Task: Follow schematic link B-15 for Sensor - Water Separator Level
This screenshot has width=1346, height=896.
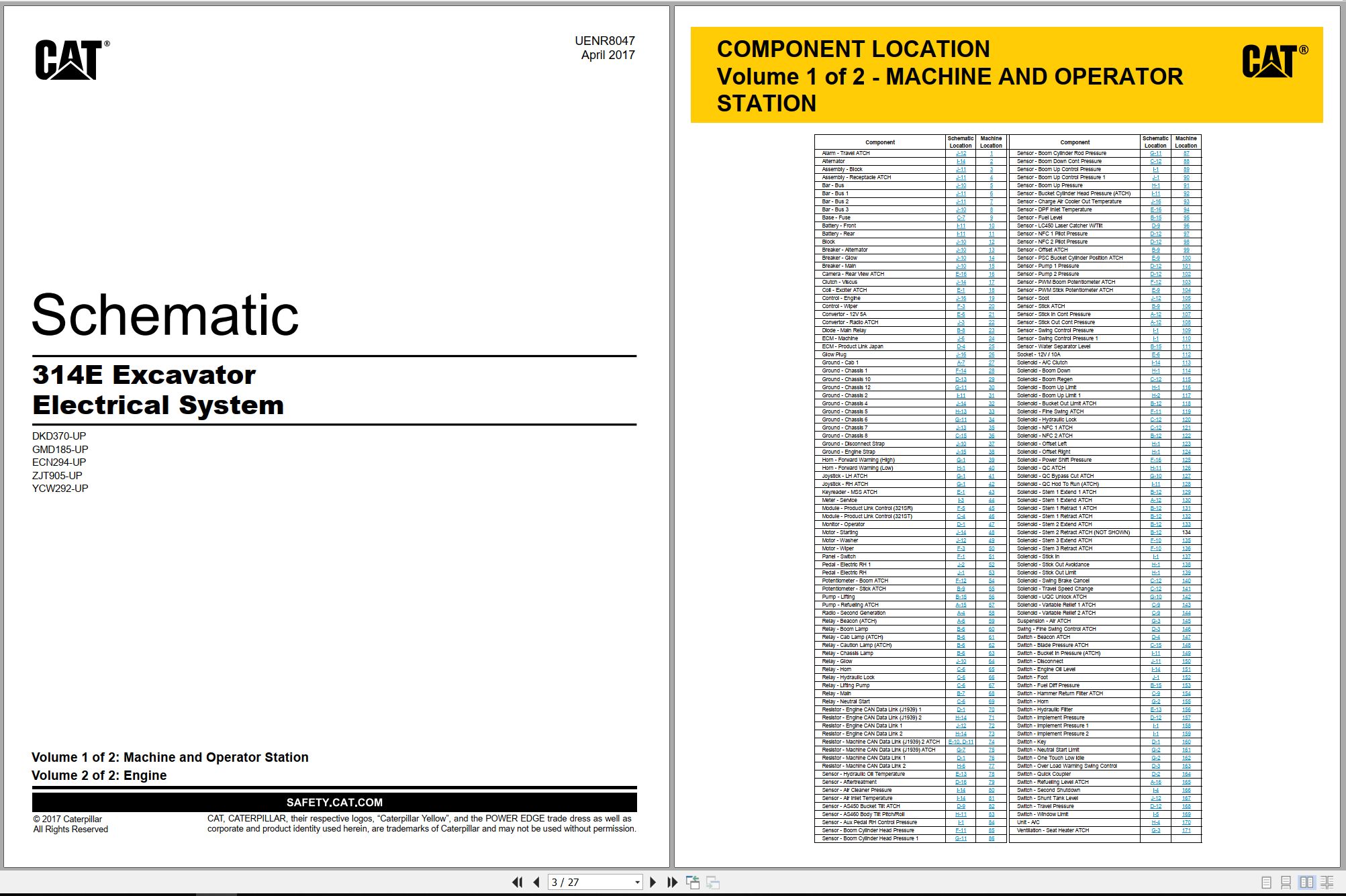Action: pos(1155,347)
